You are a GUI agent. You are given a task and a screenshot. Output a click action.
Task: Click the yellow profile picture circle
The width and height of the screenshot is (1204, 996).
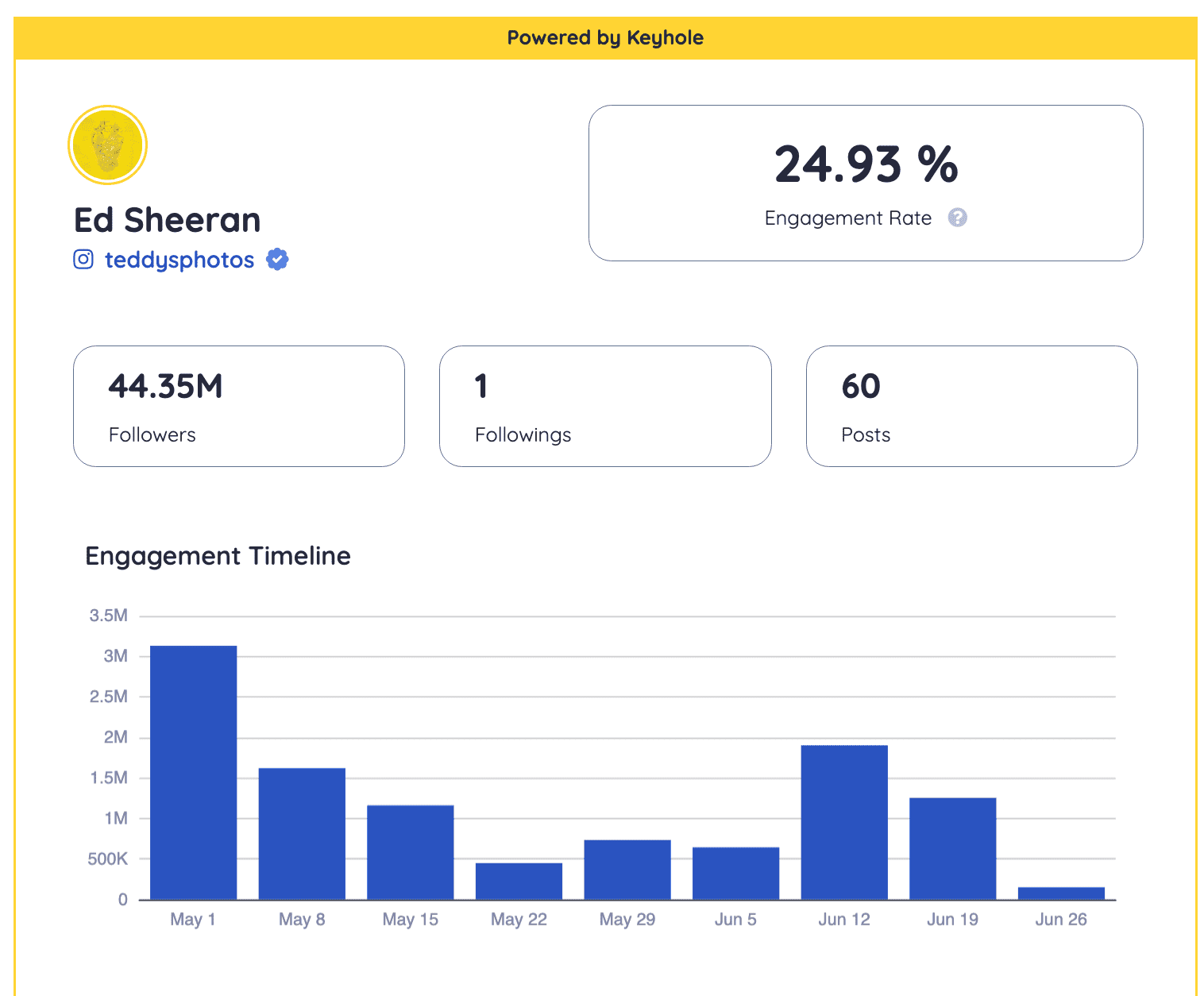point(107,144)
